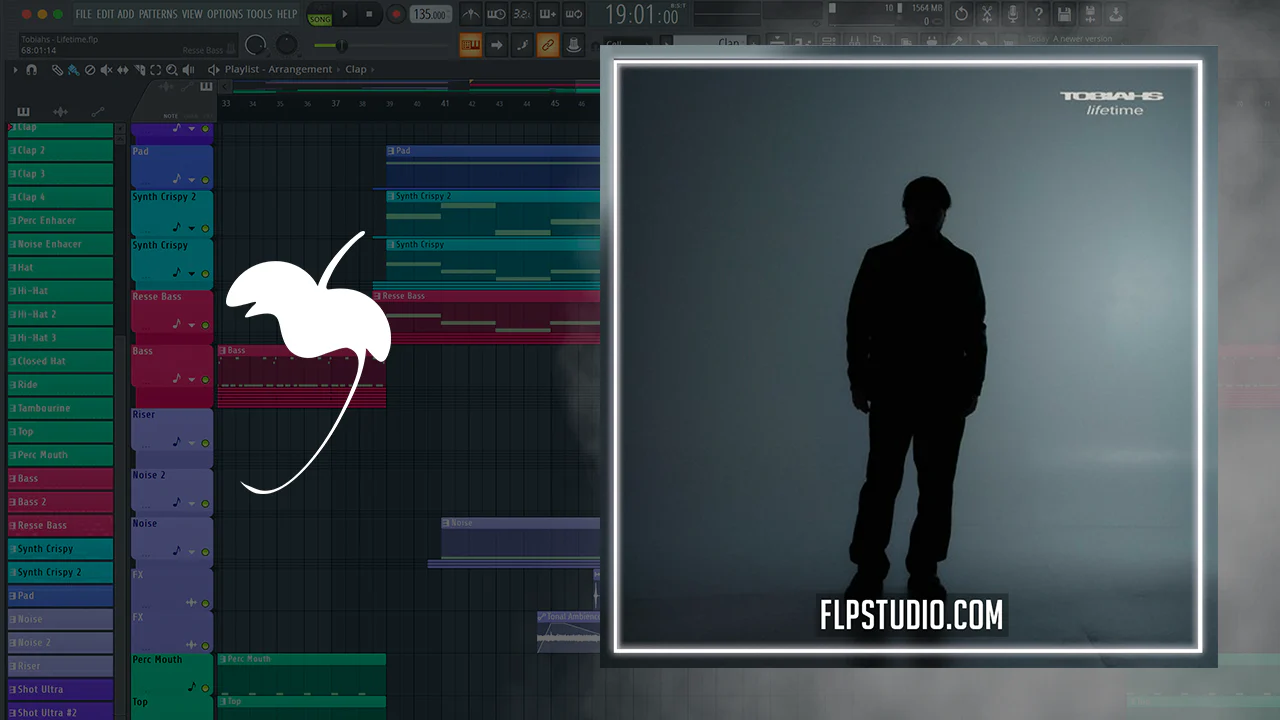This screenshot has height=720, width=1280.
Task: Mute the Pad track with its green light
Action: [205, 180]
